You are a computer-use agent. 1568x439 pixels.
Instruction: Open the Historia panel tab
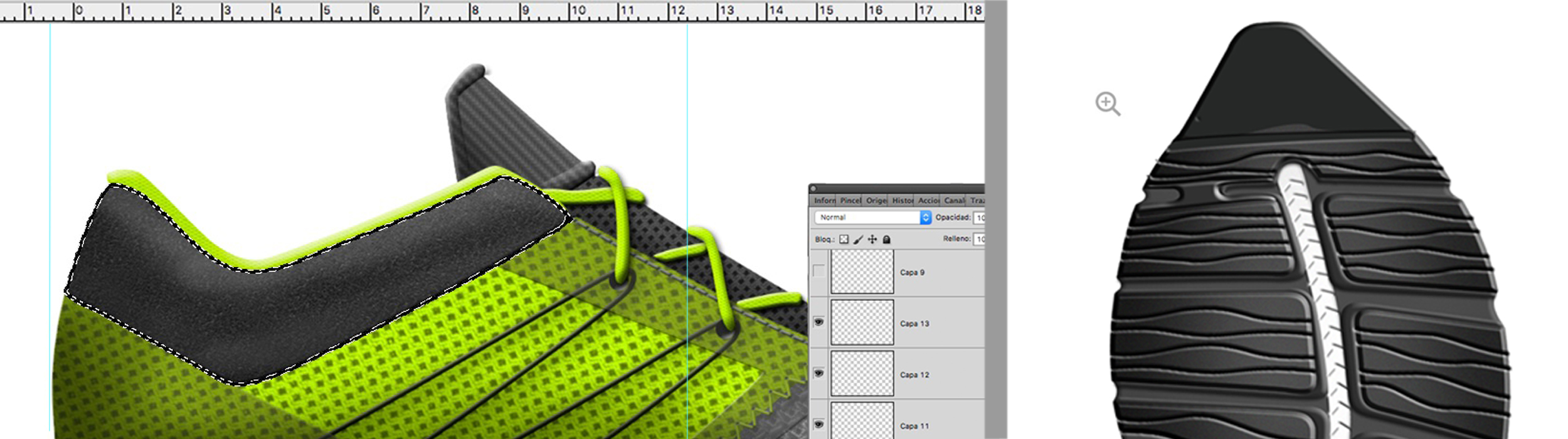tap(903, 201)
